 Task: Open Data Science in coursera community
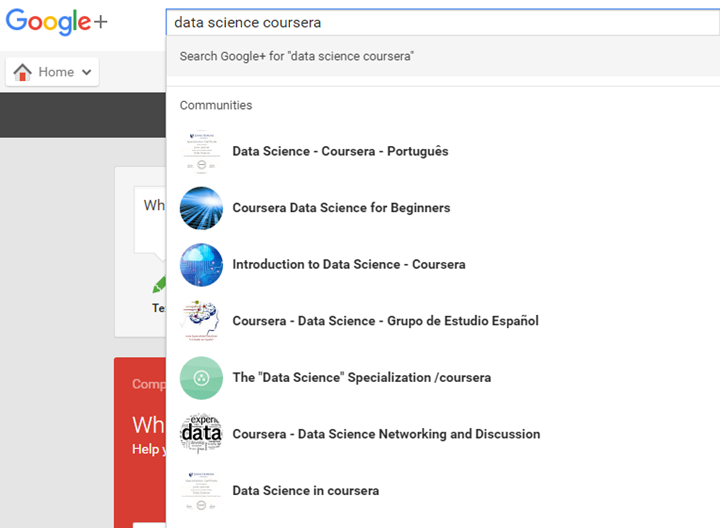pos(305,490)
